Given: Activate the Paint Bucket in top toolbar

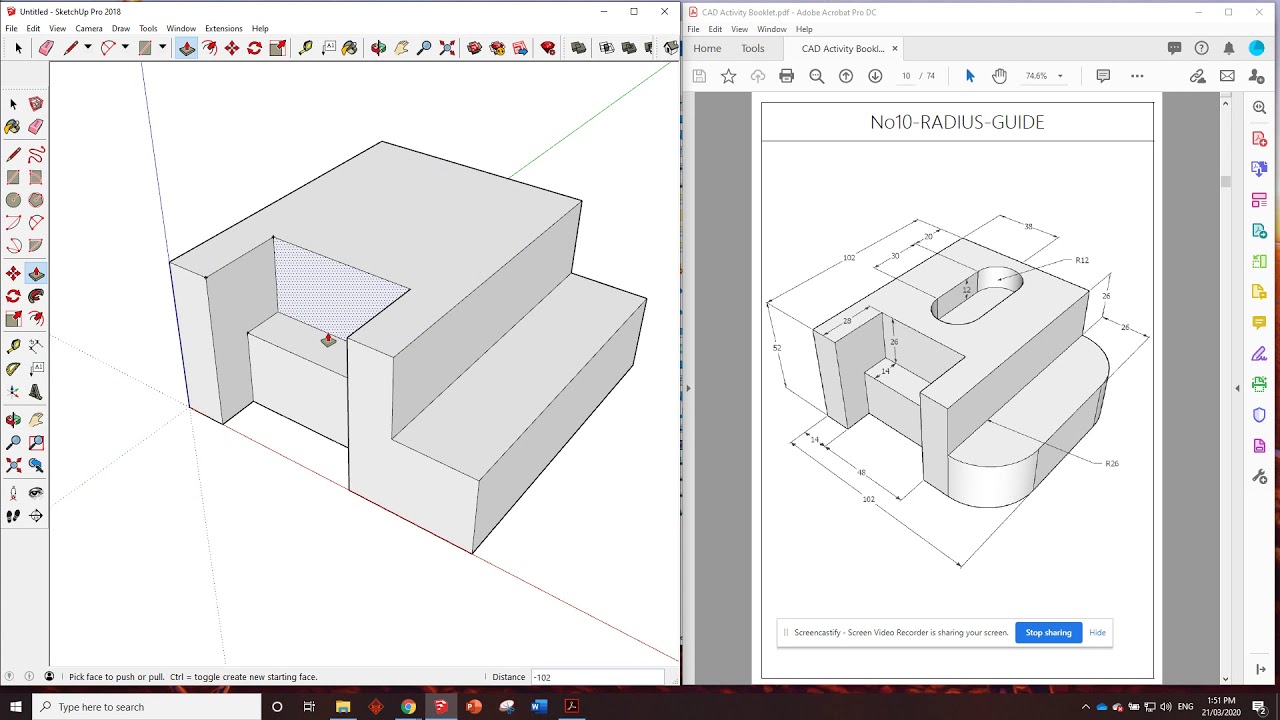Looking at the screenshot, I should click(x=350, y=48).
